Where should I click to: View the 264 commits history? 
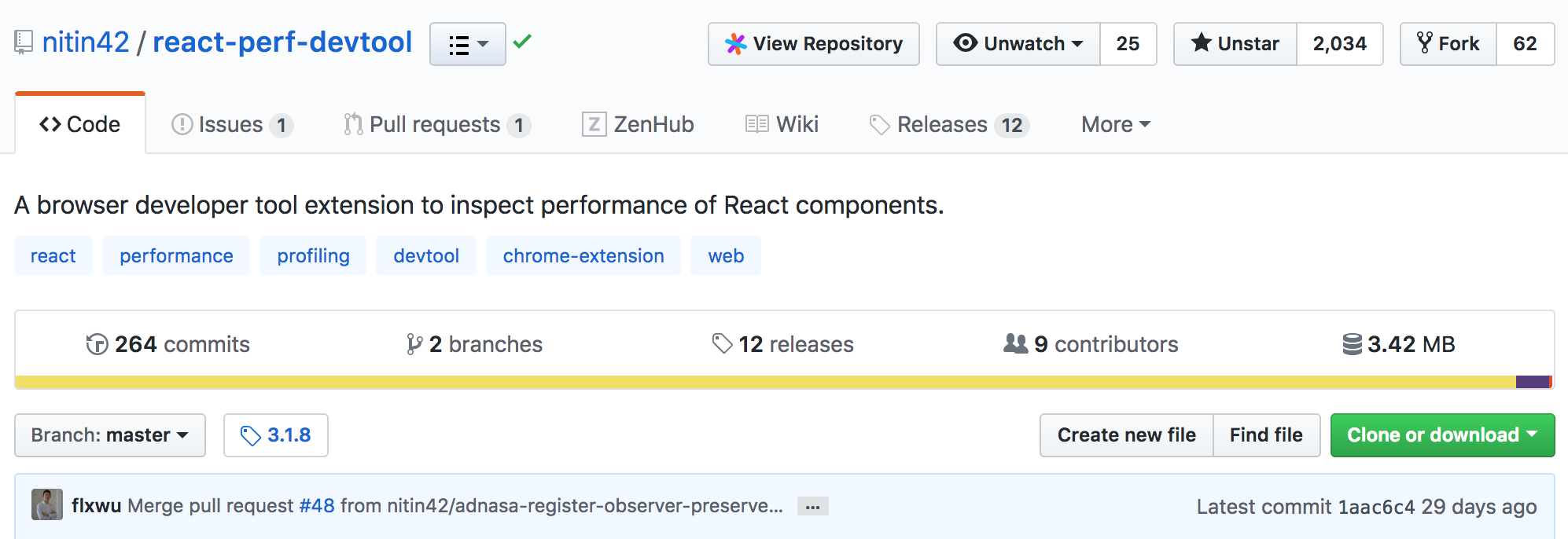[167, 344]
